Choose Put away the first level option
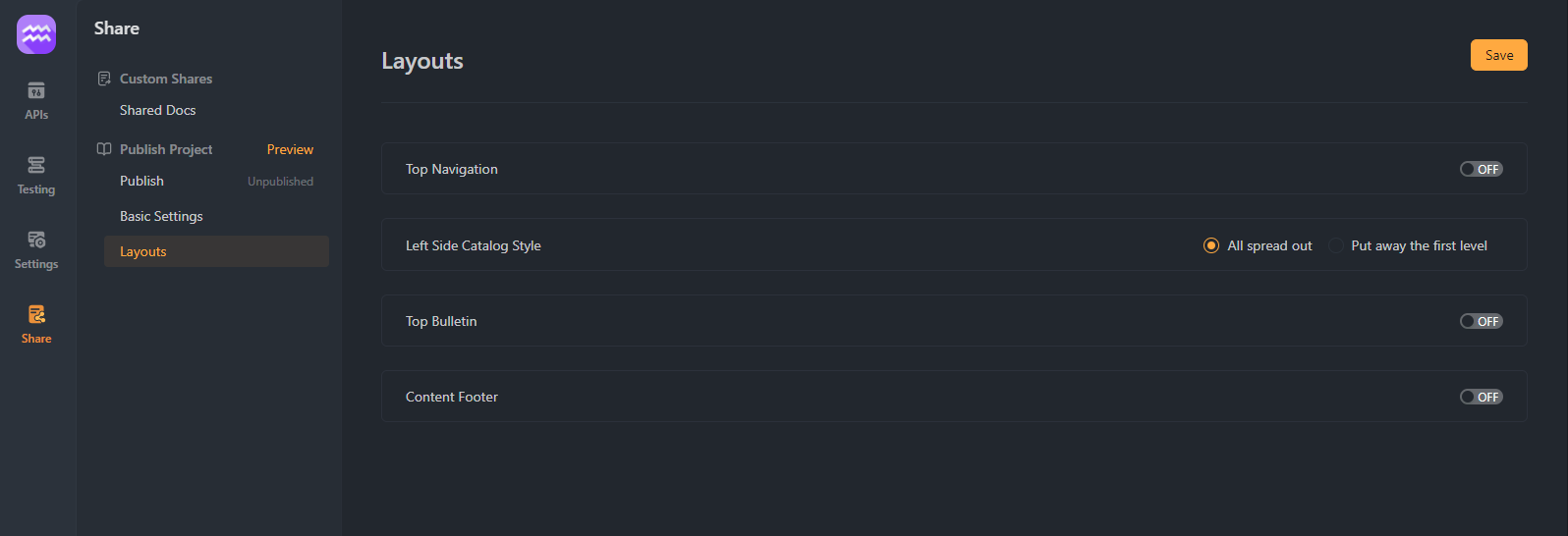 [1336, 245]
